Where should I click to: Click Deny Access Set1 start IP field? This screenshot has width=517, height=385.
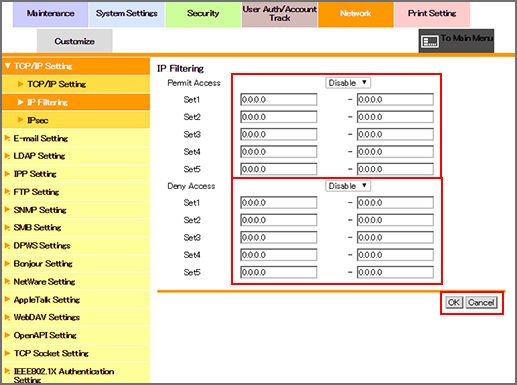tap(279, 202)
